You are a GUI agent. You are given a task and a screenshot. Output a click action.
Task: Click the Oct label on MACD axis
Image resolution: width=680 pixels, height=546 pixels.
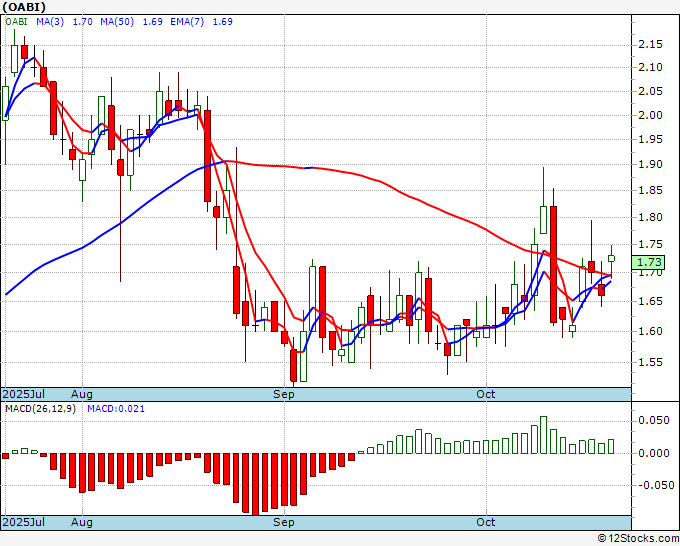(x=485, y=522)
